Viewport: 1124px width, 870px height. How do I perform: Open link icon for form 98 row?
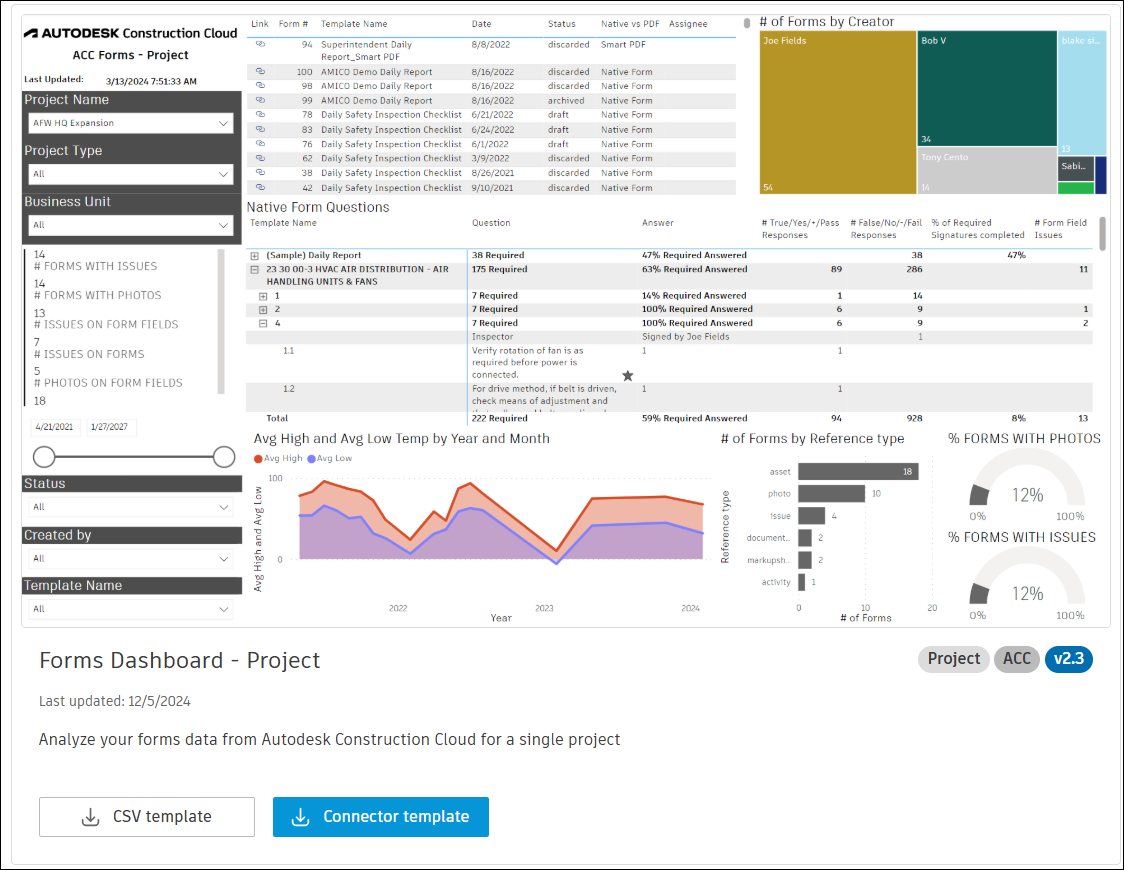[260, 85]
